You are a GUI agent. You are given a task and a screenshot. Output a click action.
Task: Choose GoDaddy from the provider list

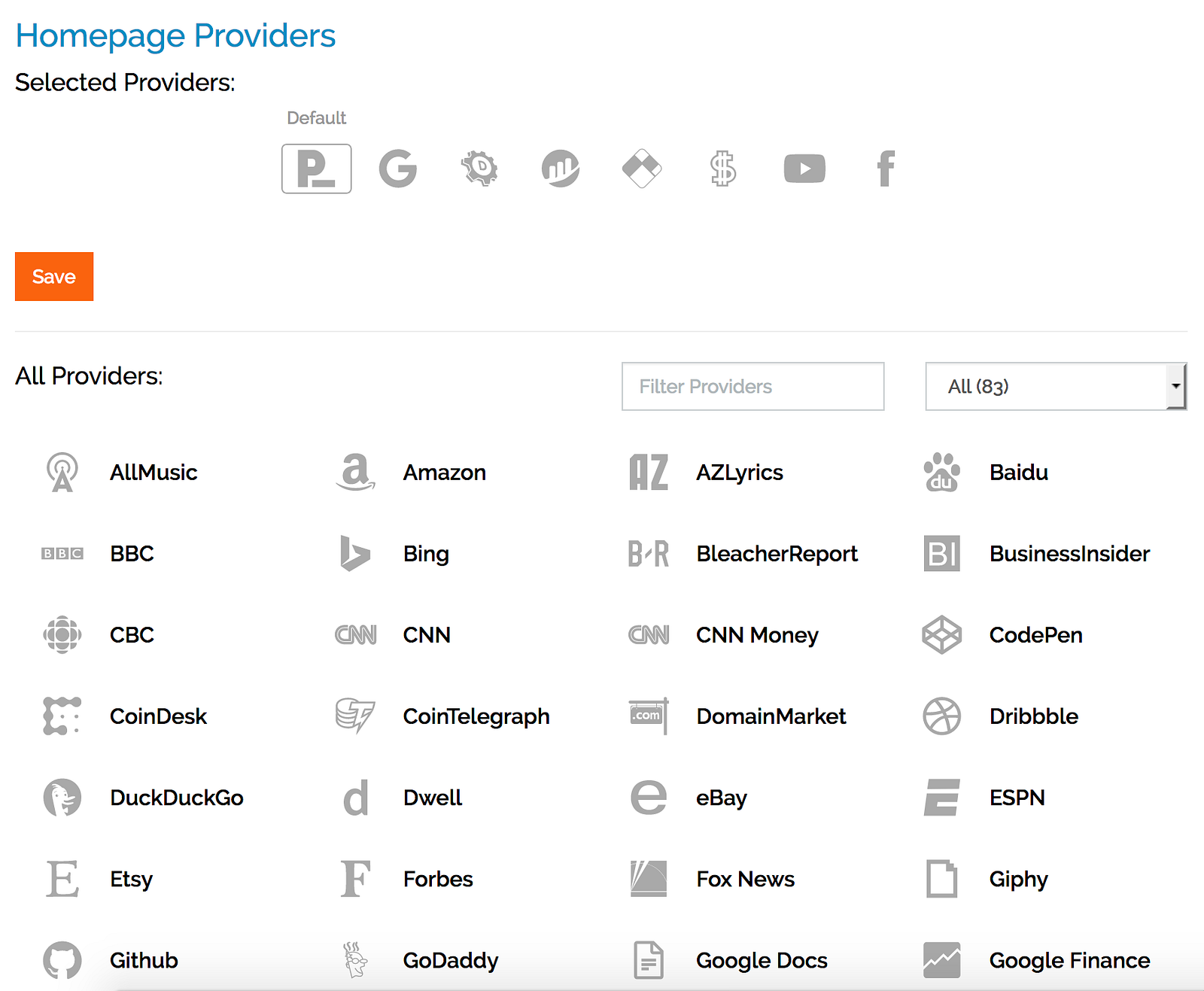coord(451,960)
